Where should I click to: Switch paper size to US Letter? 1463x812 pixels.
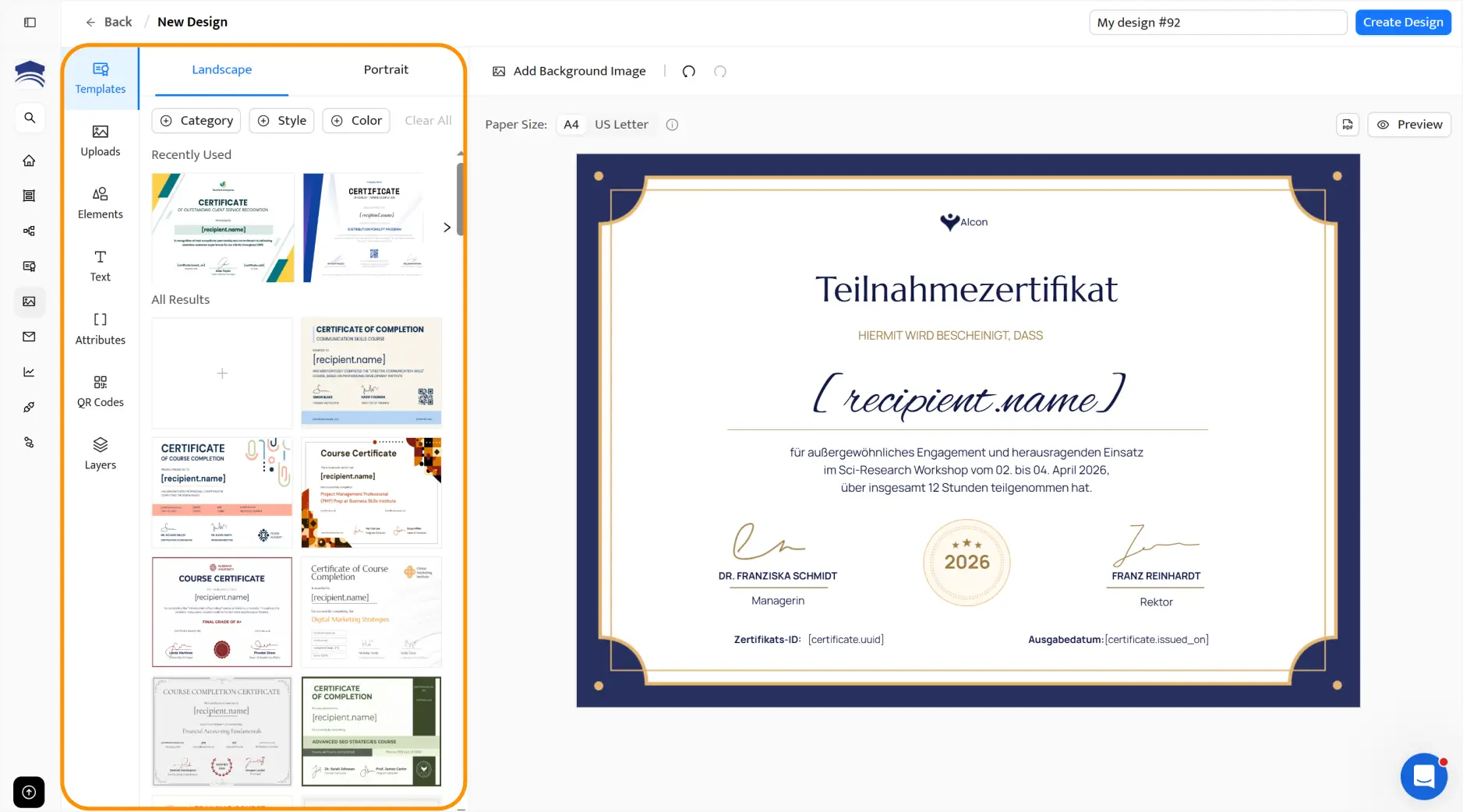coord(620,124)
